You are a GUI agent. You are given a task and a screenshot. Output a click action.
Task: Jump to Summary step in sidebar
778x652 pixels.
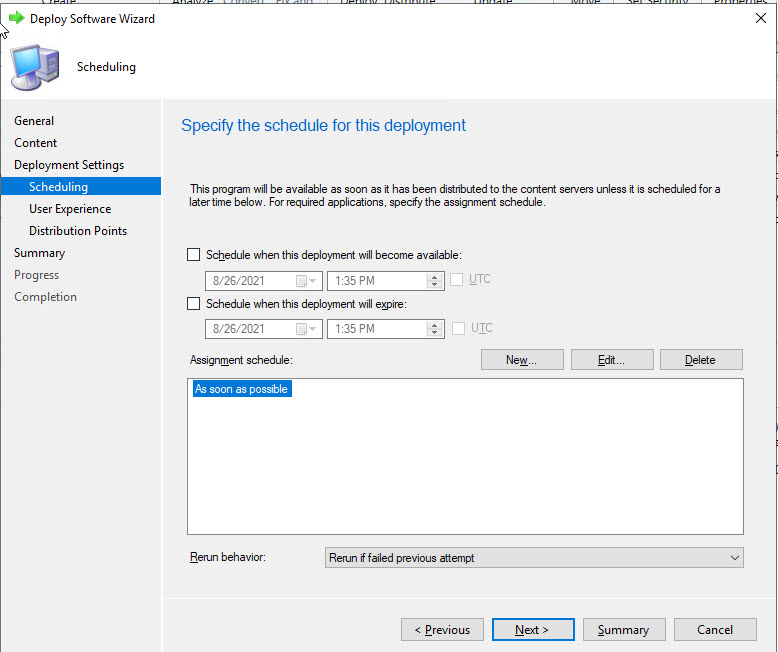40,253
